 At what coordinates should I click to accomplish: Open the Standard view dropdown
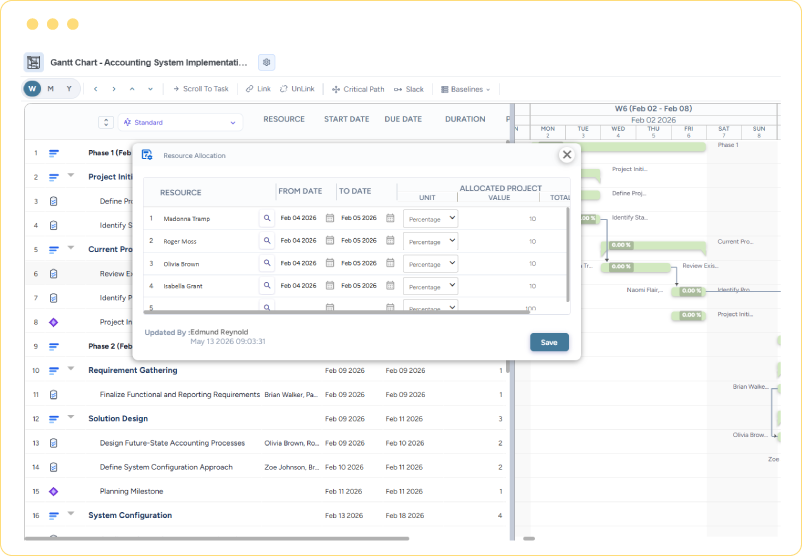point(181,122)
